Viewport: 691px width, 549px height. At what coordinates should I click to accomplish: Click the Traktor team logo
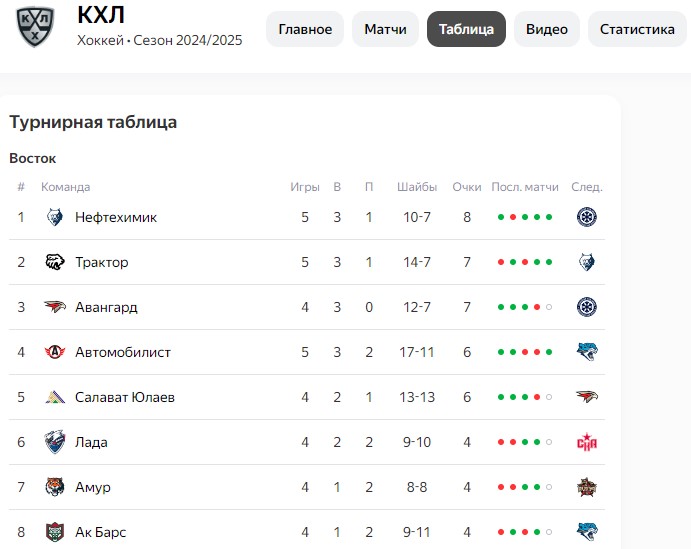coord(55,262)
